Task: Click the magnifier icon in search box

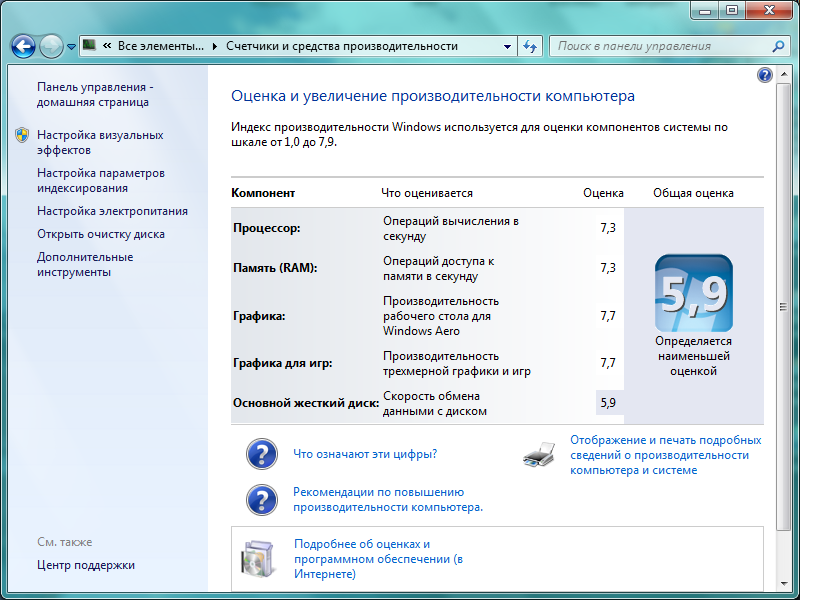Action: click(776, 46)
